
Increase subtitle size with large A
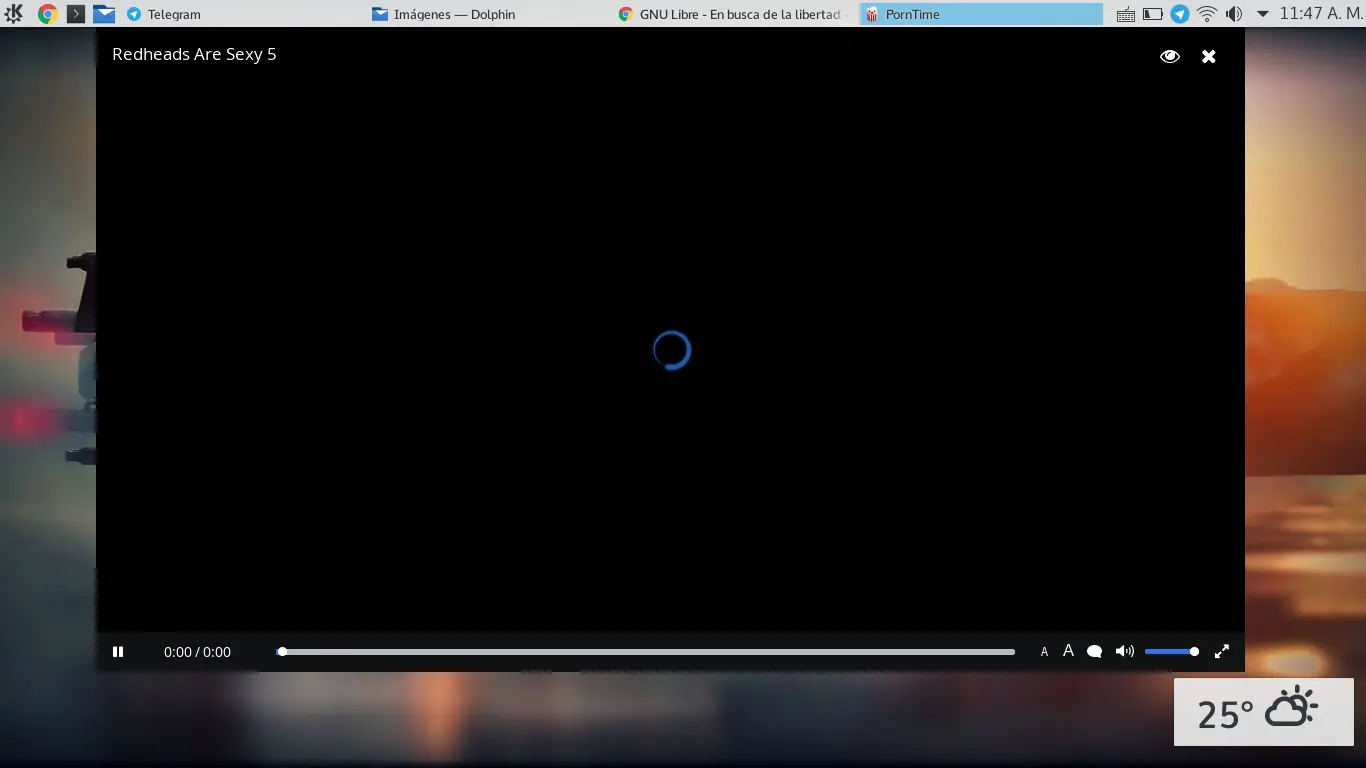1068,651
